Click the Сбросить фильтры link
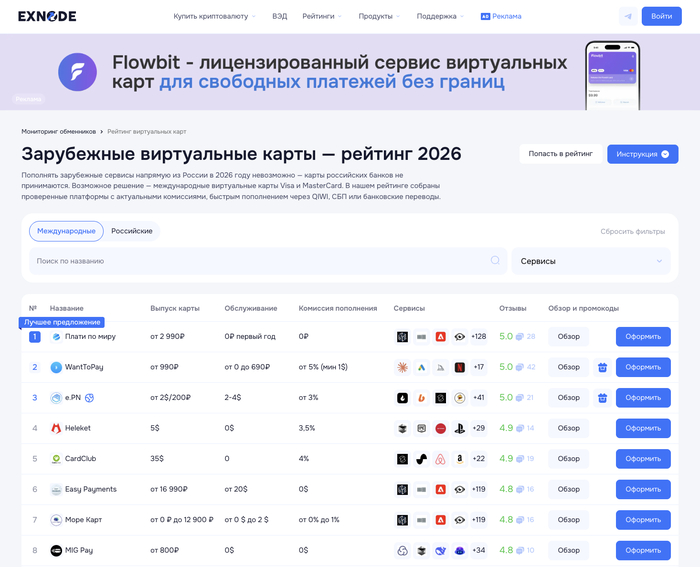Viewport: 700px width, 567px height. 632,231
